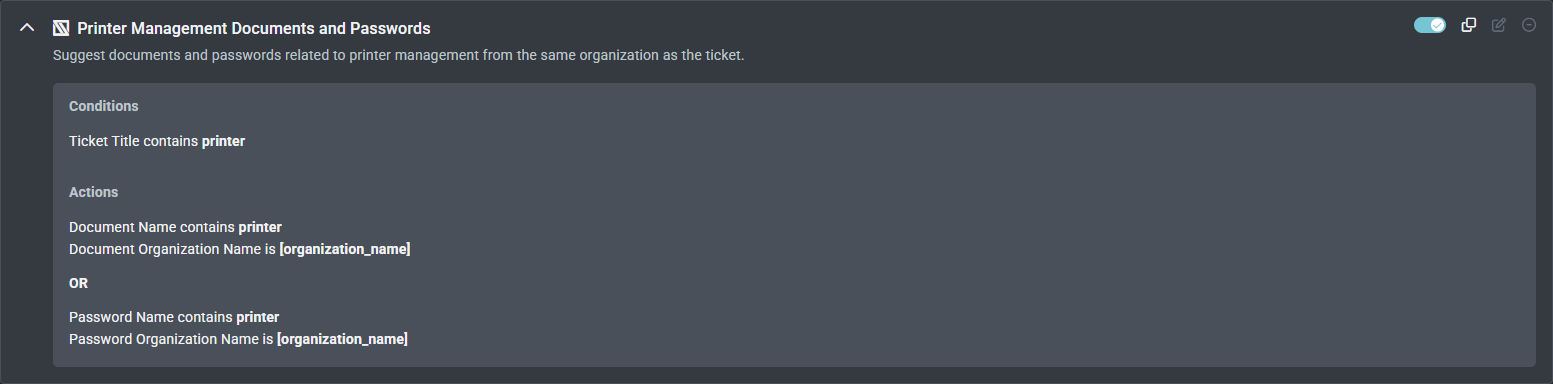The width and height of the screenshot is (1553, 384).
Task: Click the [organization_name] variable in the Password line
Action: tap(342, 339)
